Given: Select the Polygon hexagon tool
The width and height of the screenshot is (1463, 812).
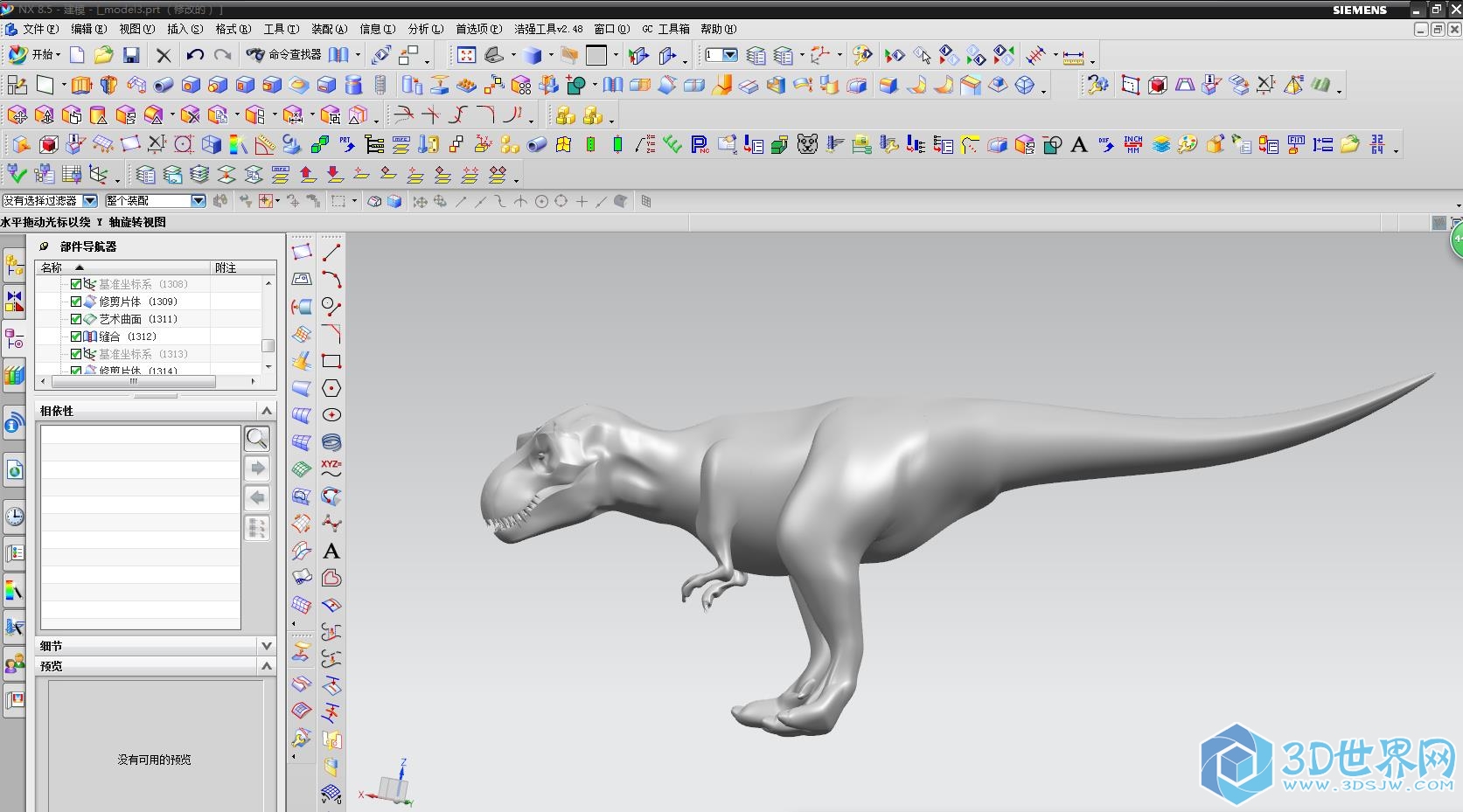Looking at the screenshot, I should (331, 388).
